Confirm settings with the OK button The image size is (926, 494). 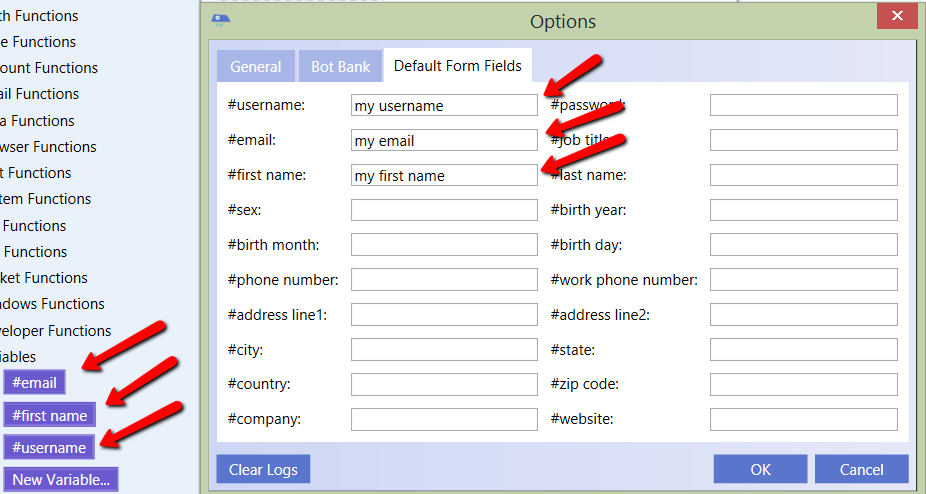pyautogui.click(x=760, y=469)
